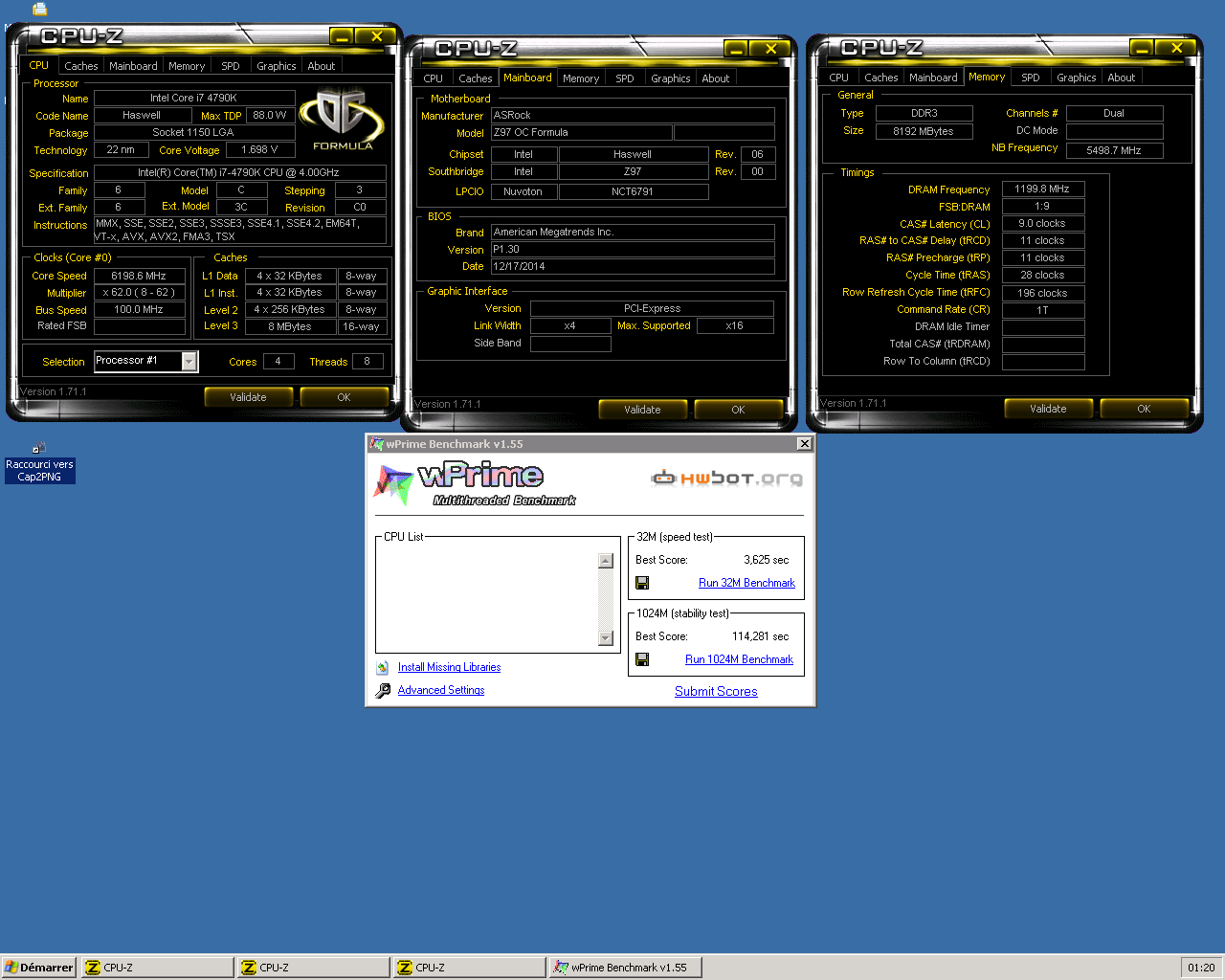
Task: Click the Run 32M Benchmark link
Action: tap(746, 583)
